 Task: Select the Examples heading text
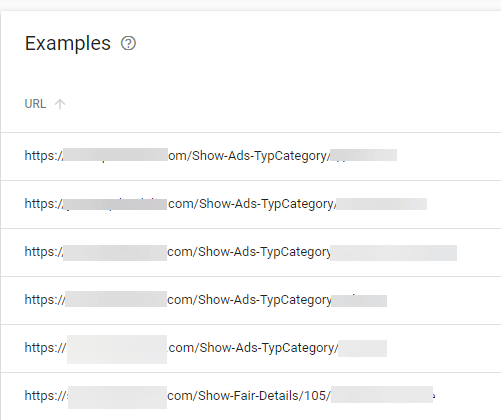click(x=68, y=43)
